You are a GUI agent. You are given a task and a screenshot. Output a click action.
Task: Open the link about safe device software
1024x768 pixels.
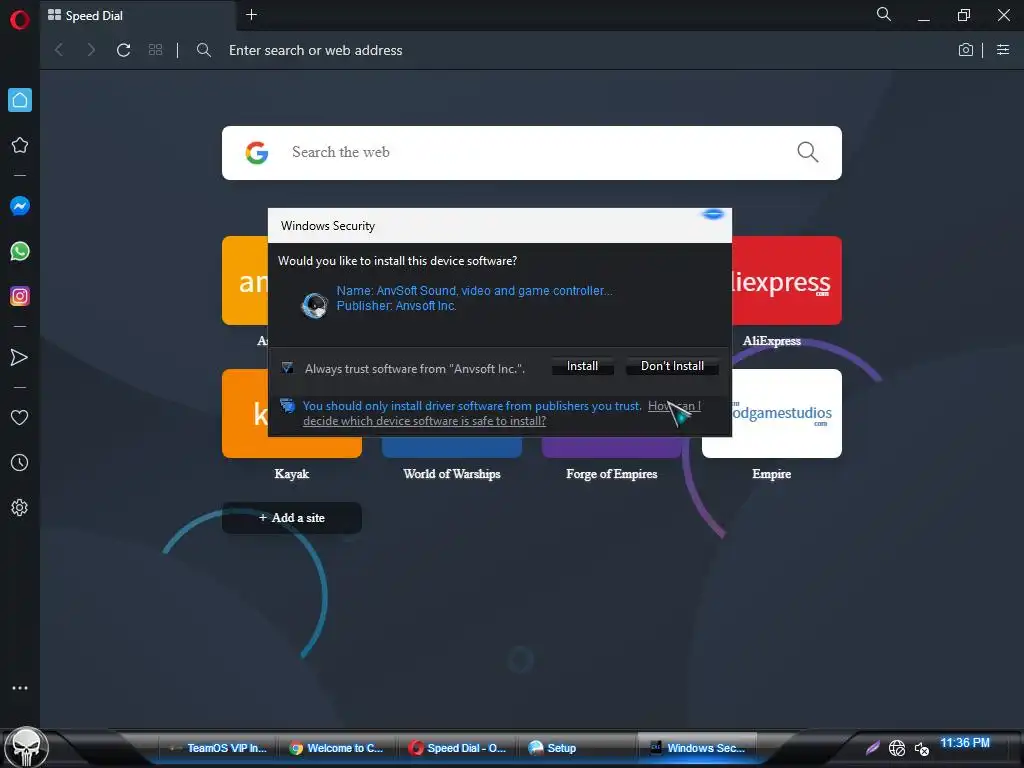pyautogui.click(x=502, y=413)
